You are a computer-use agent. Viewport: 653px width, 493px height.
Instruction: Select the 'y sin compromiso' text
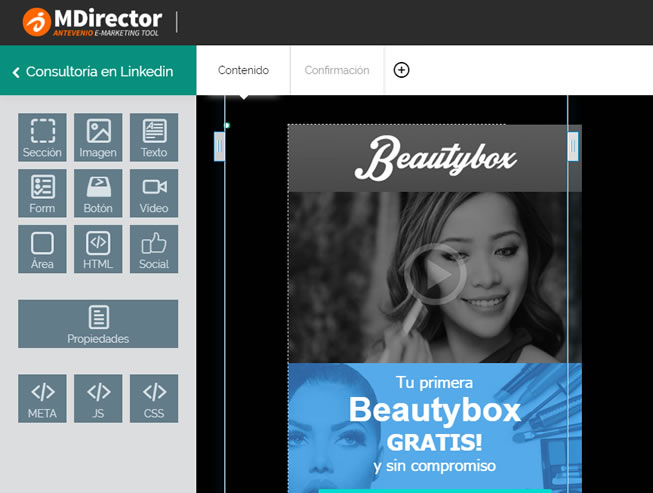(x=435, y=466)
